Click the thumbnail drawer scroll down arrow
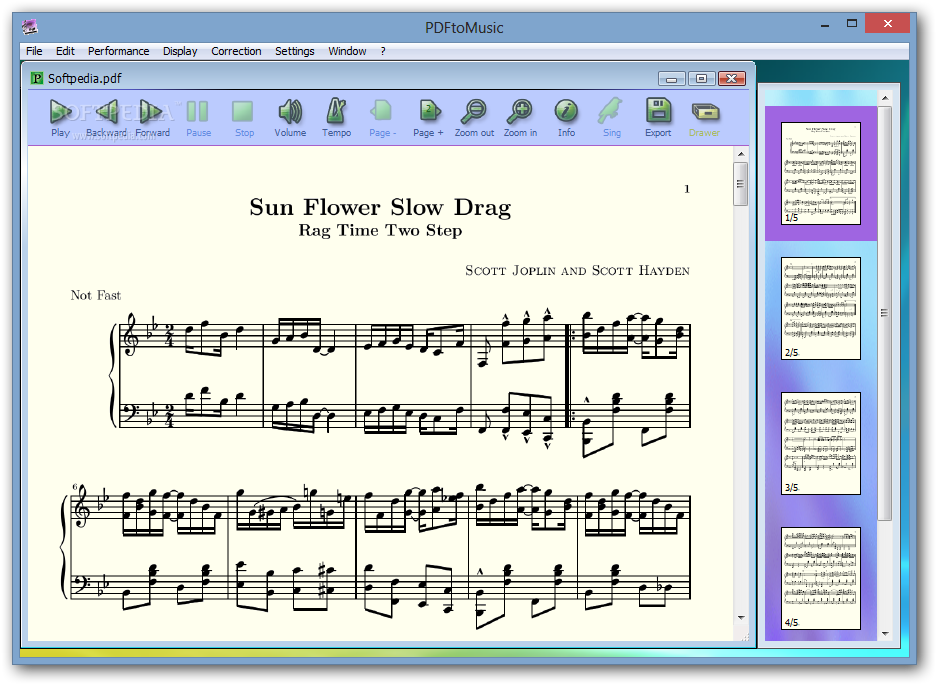Viewport: 937px width, 685px height. [885, 634]
